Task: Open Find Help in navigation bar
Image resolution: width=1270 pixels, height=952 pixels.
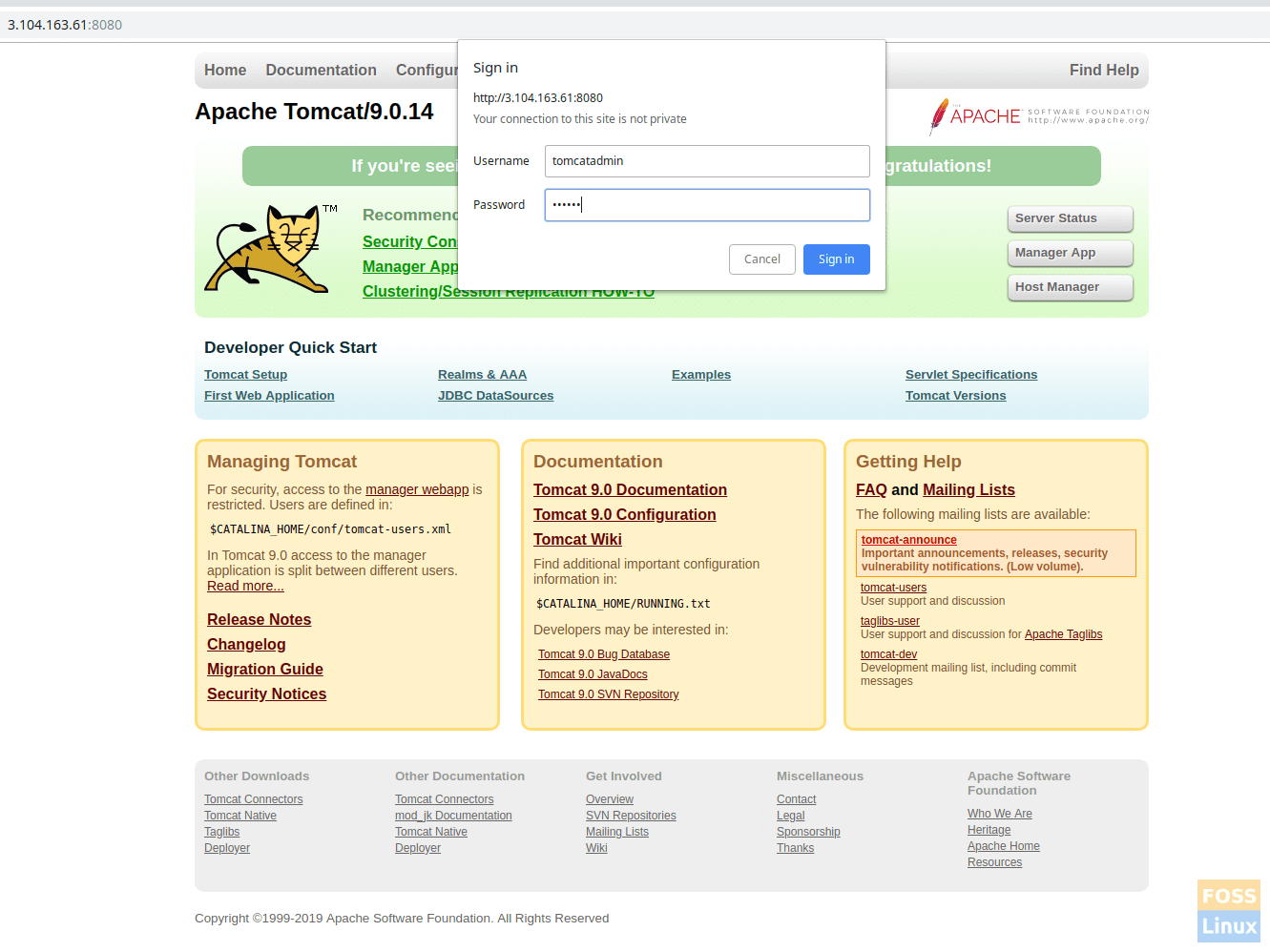Action: click(x=1104, y=71)
